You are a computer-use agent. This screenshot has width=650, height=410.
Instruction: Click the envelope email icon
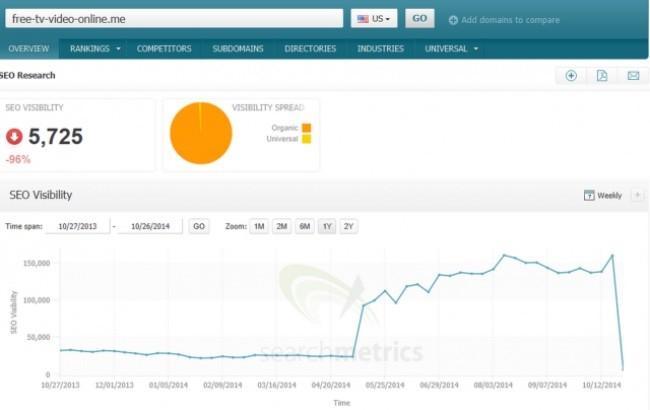(633, 75)
